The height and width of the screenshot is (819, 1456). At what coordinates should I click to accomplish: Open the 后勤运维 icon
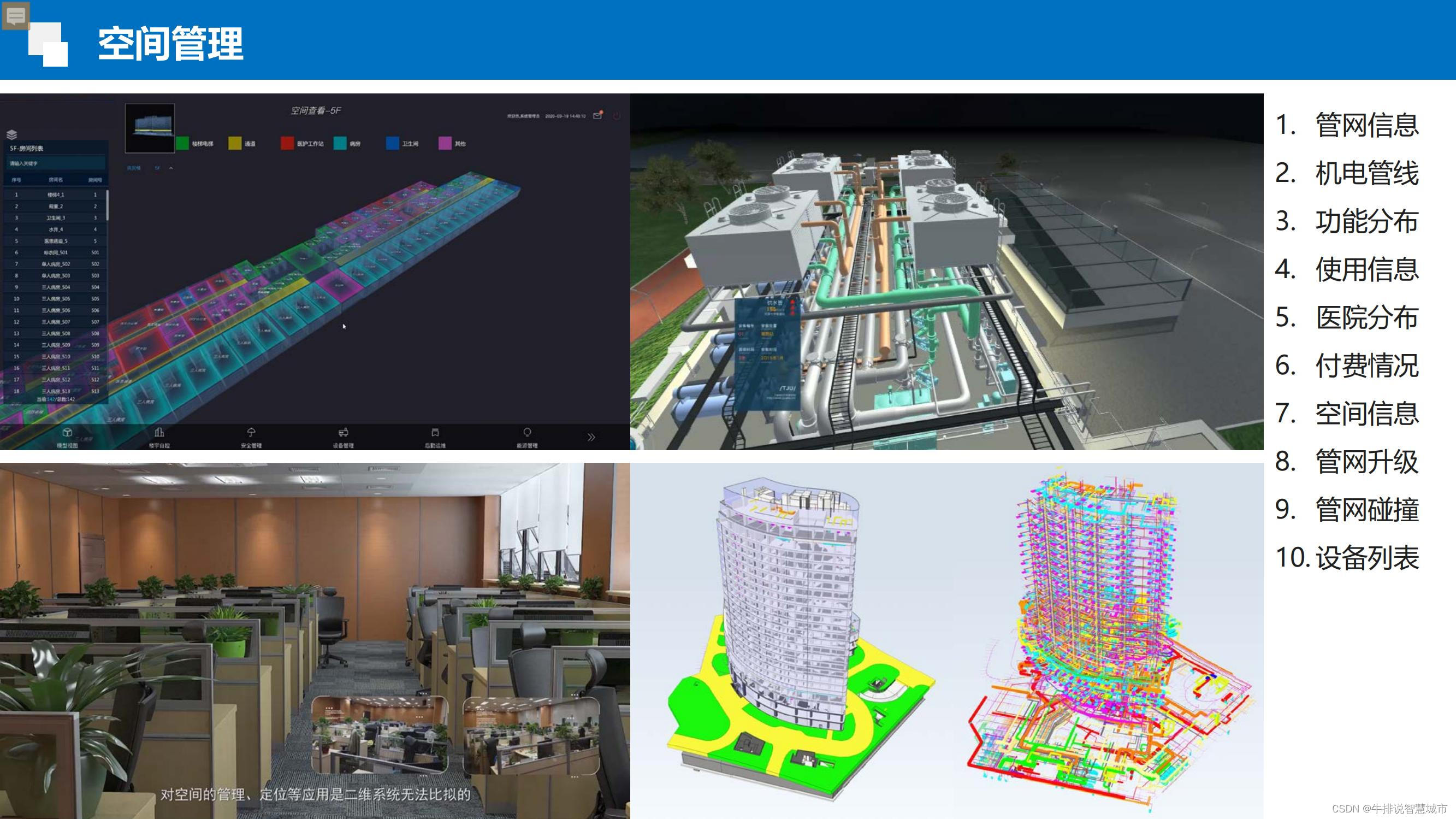[435, 433]
